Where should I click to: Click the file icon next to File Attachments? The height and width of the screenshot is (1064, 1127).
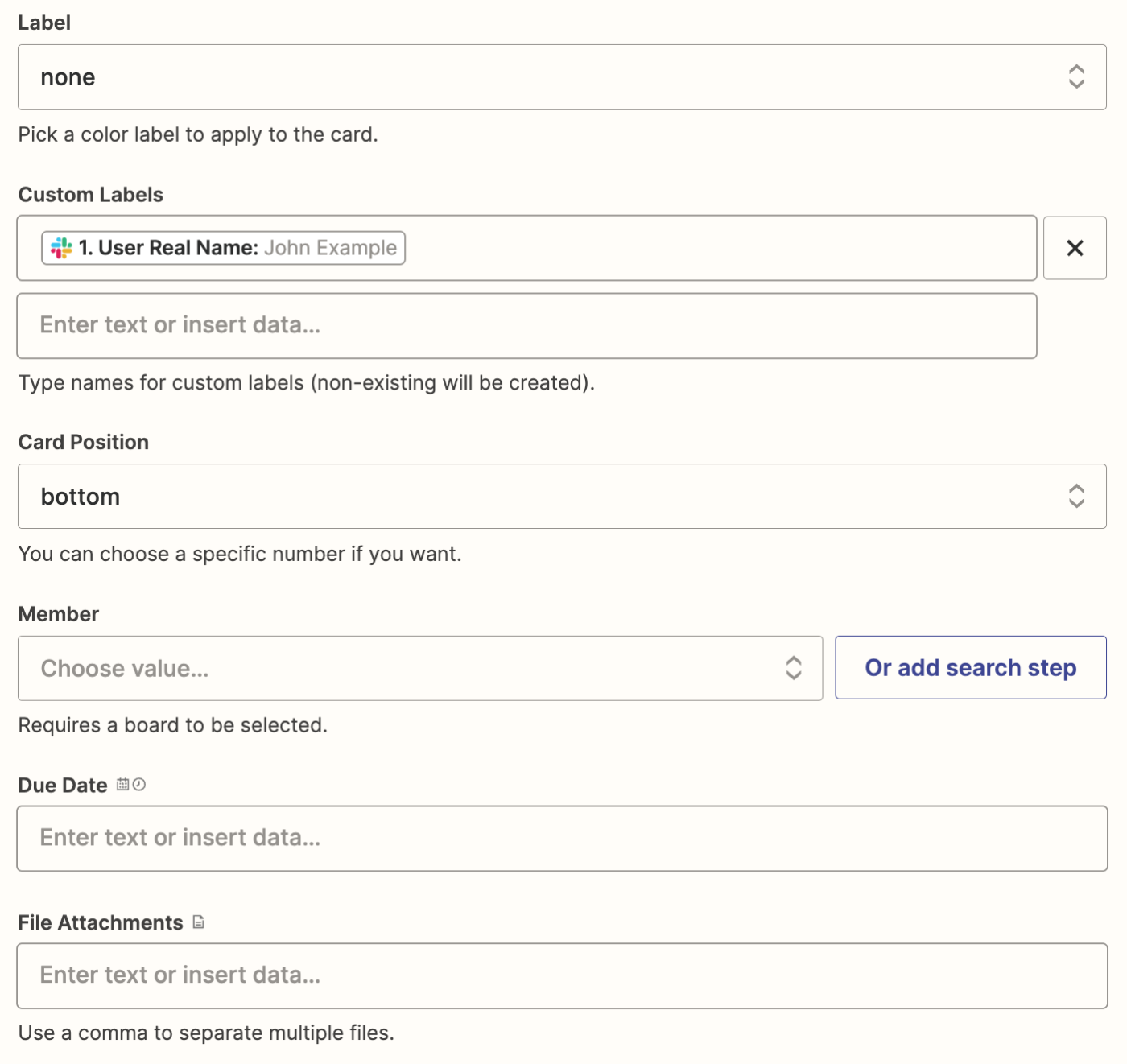199,922
